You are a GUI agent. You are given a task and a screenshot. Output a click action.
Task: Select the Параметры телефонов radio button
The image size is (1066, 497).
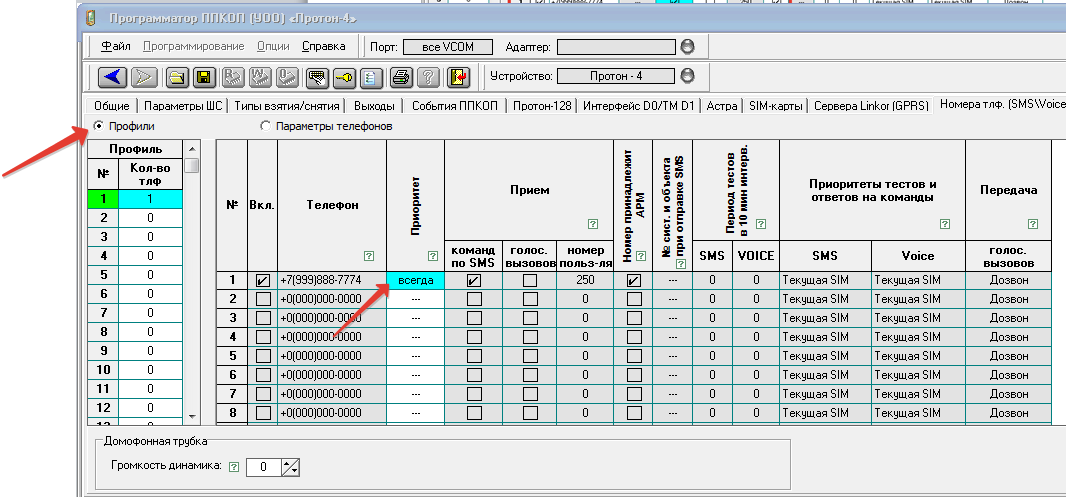point(265,126)
